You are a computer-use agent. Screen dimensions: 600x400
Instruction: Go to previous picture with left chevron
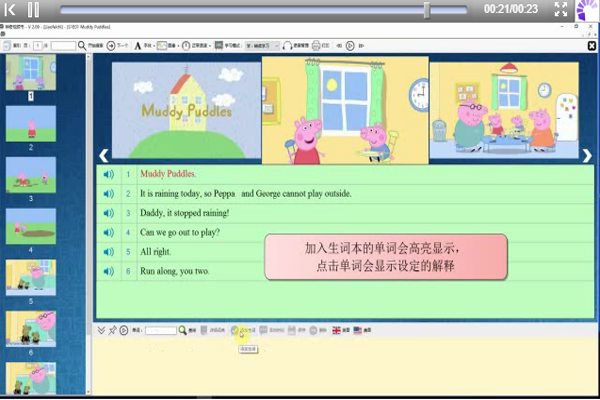coord(103,155)
